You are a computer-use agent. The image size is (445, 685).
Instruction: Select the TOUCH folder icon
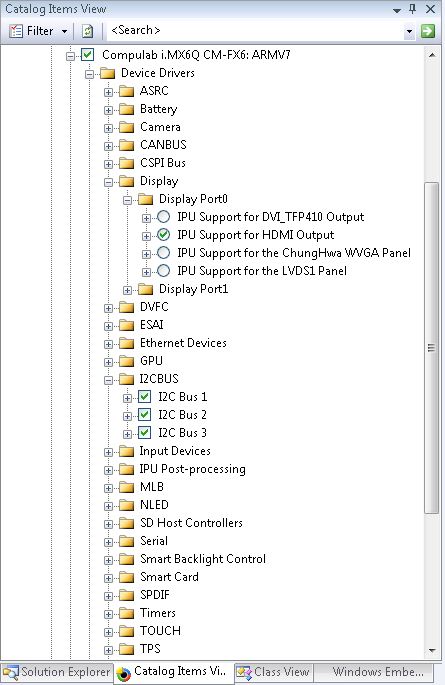(x=127, y=631)
